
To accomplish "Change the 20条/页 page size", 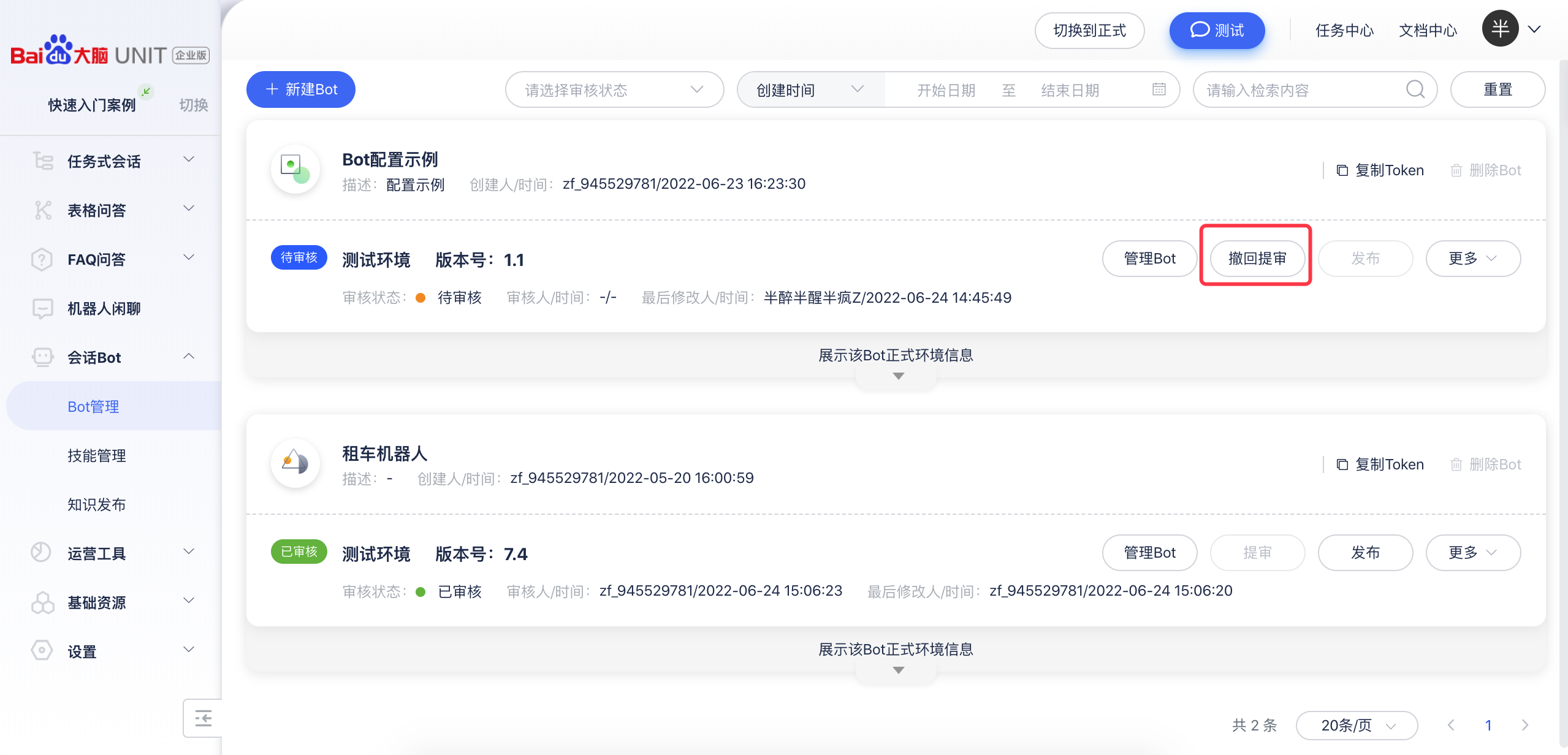I will [x=1357, y=725].
